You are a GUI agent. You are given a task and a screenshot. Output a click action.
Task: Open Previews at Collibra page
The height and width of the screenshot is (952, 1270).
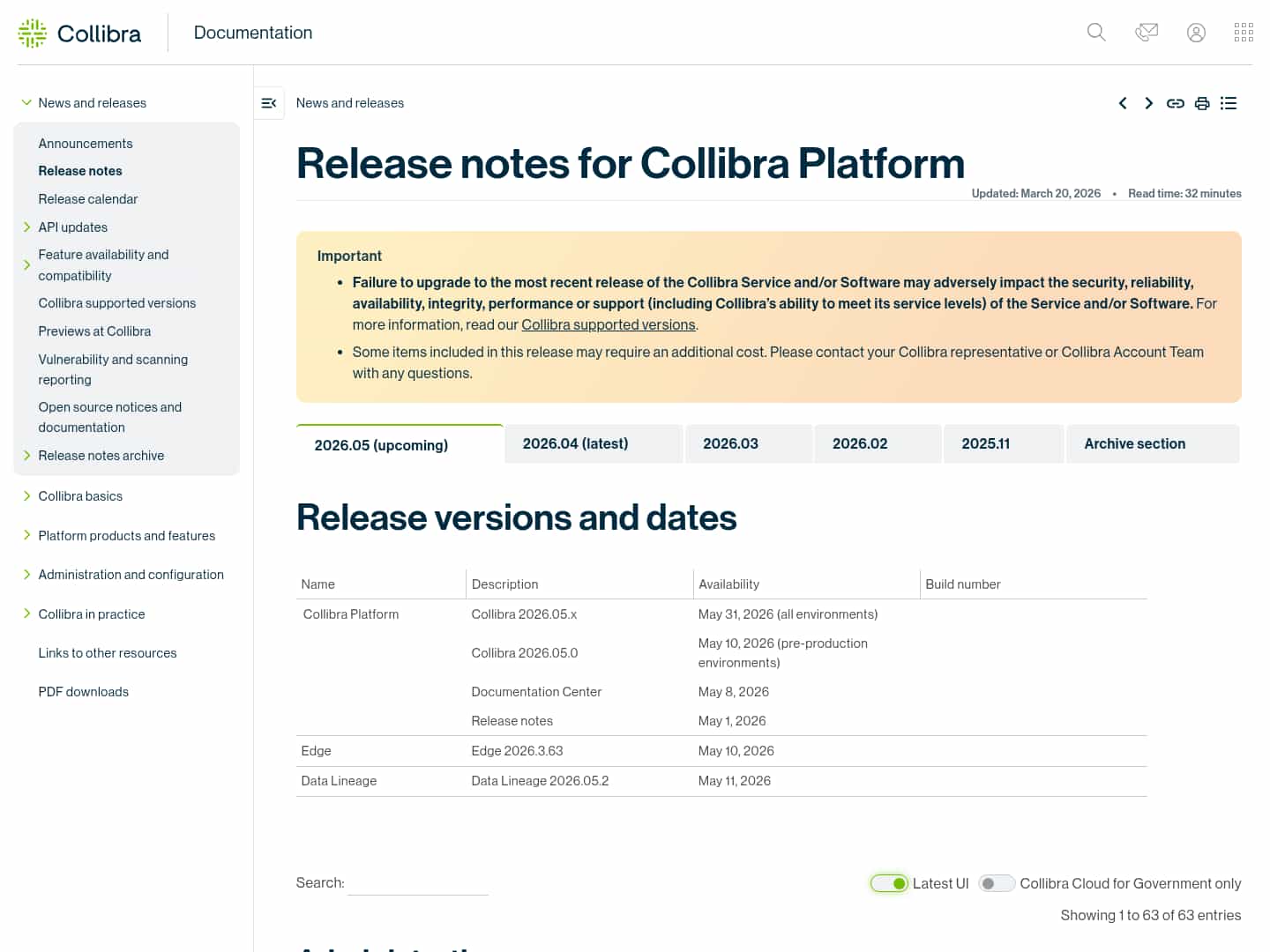pos(94,331)
